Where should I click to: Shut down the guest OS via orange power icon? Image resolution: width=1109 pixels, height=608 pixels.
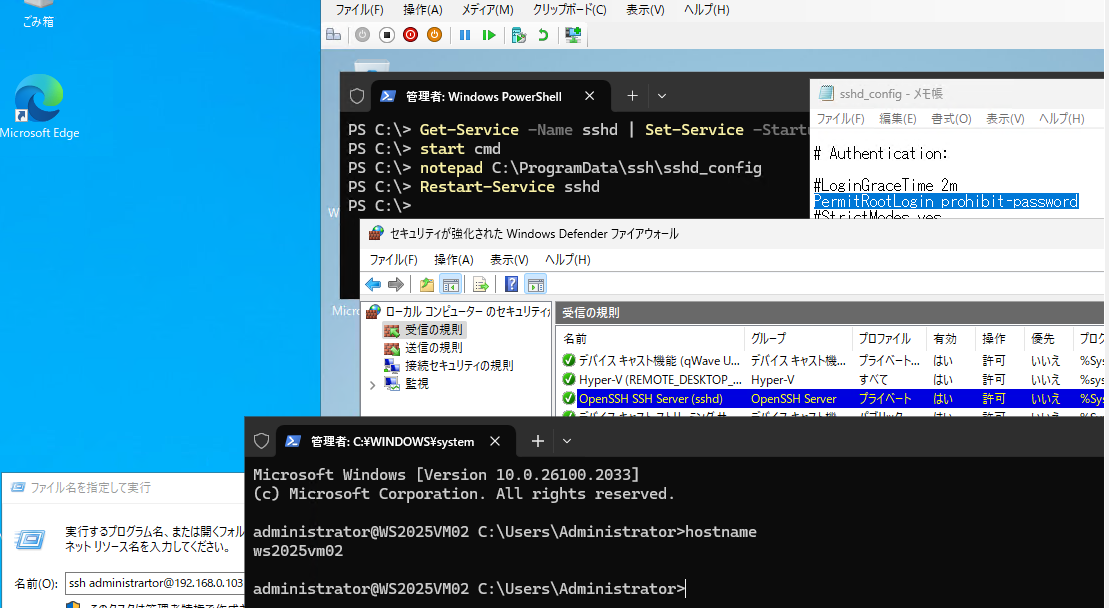[x=434, y=34]
